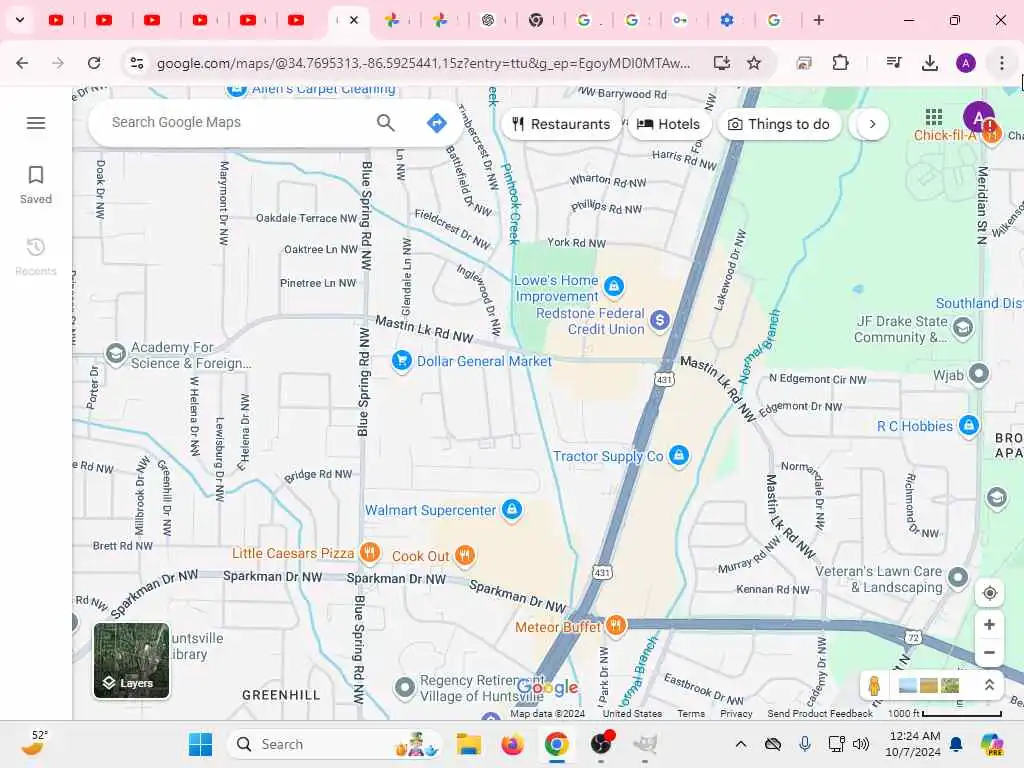This screenshot has width=1024, height=768.
Task: Switch to the last Google tab
Action: (x=775, y=20)
